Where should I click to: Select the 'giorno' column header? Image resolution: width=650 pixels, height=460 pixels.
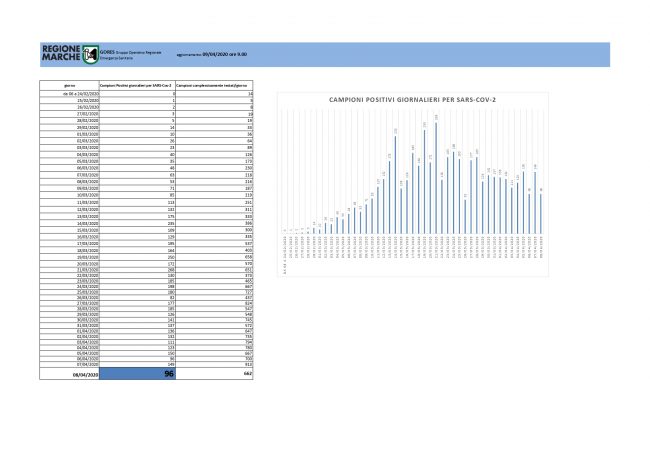click(x=70, y=87)
